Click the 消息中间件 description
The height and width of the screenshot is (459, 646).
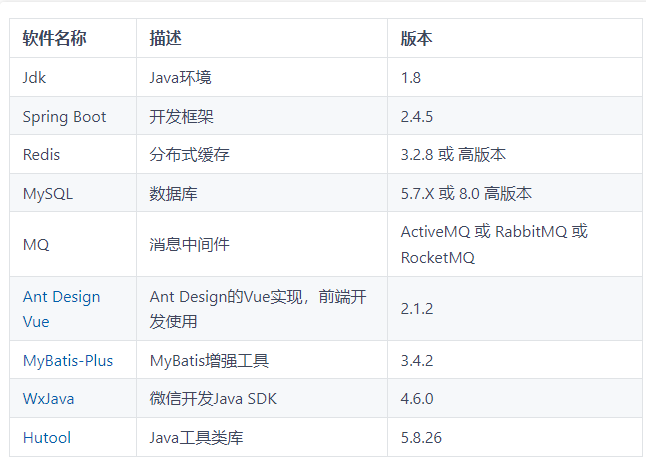262,244
